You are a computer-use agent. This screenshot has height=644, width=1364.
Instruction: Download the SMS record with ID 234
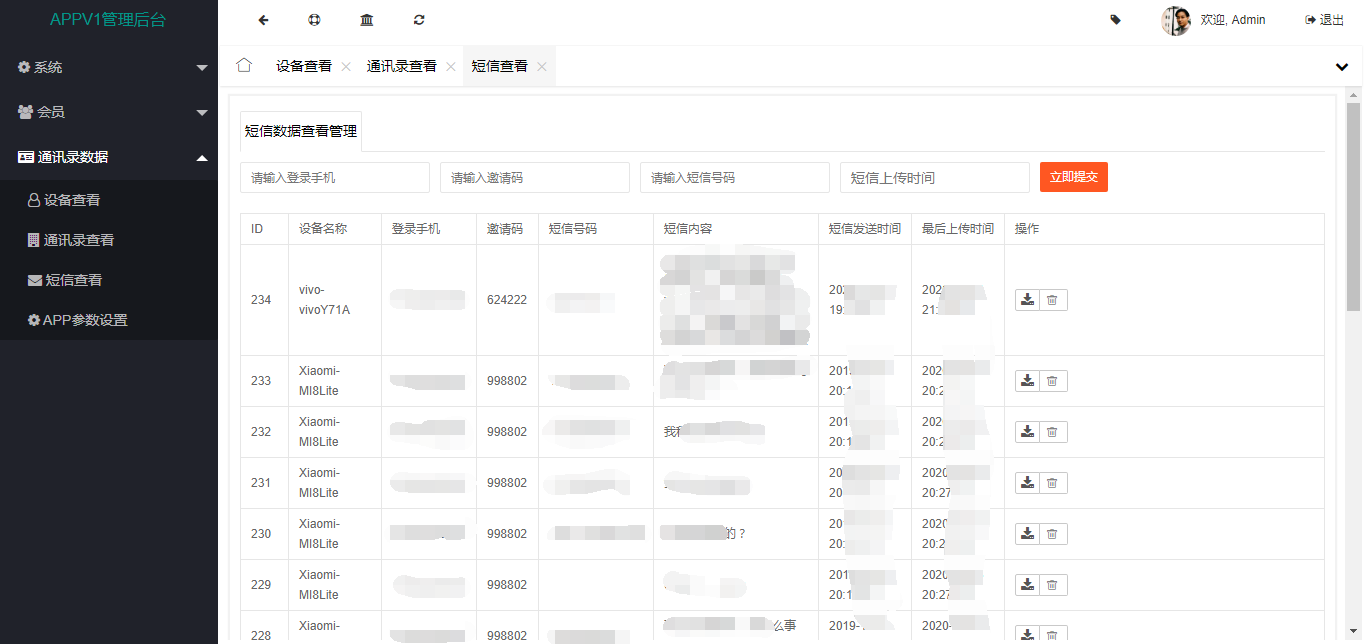coord(1027,300)
